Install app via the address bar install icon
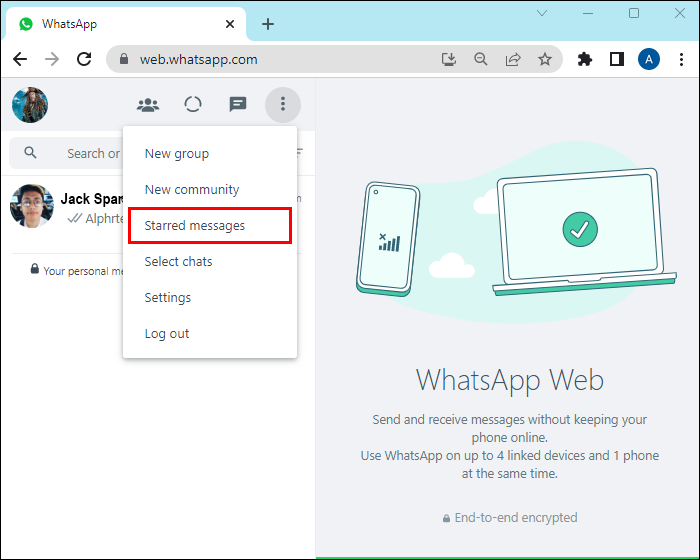Viewport: 700px width, 560px height. [x=449, y=59]
